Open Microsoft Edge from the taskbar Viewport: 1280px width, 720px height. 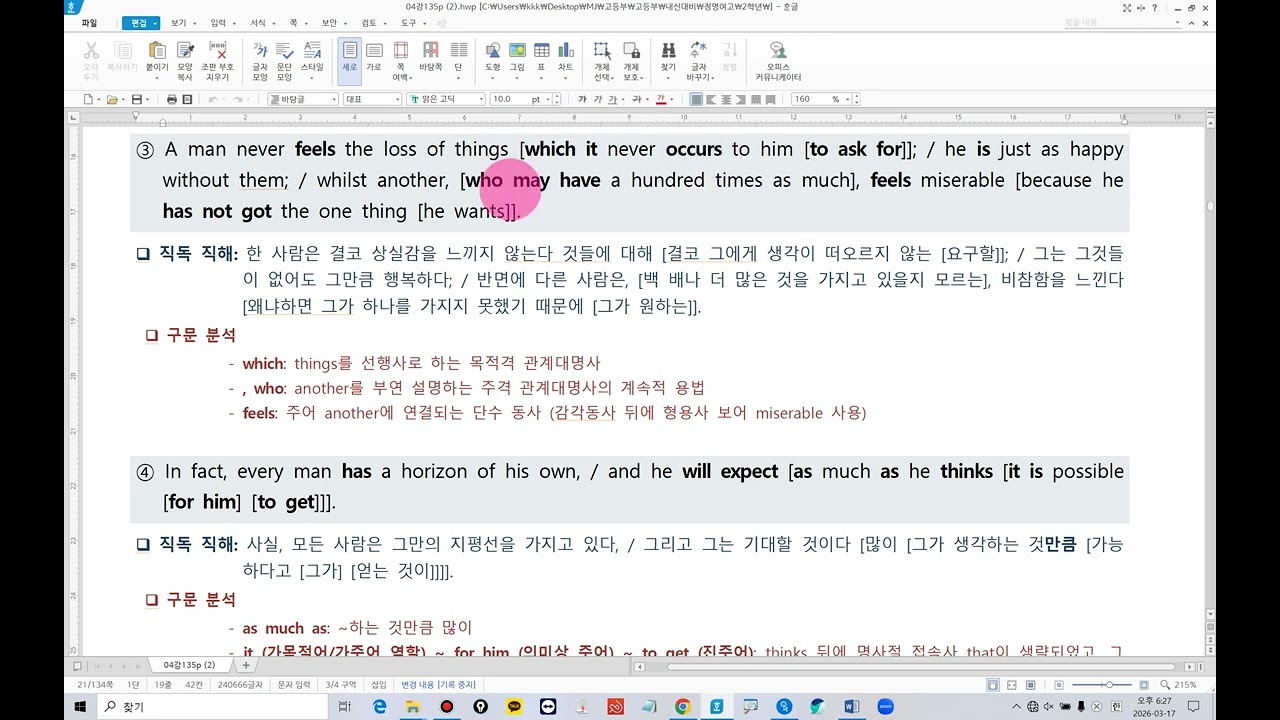coord(380,706)
